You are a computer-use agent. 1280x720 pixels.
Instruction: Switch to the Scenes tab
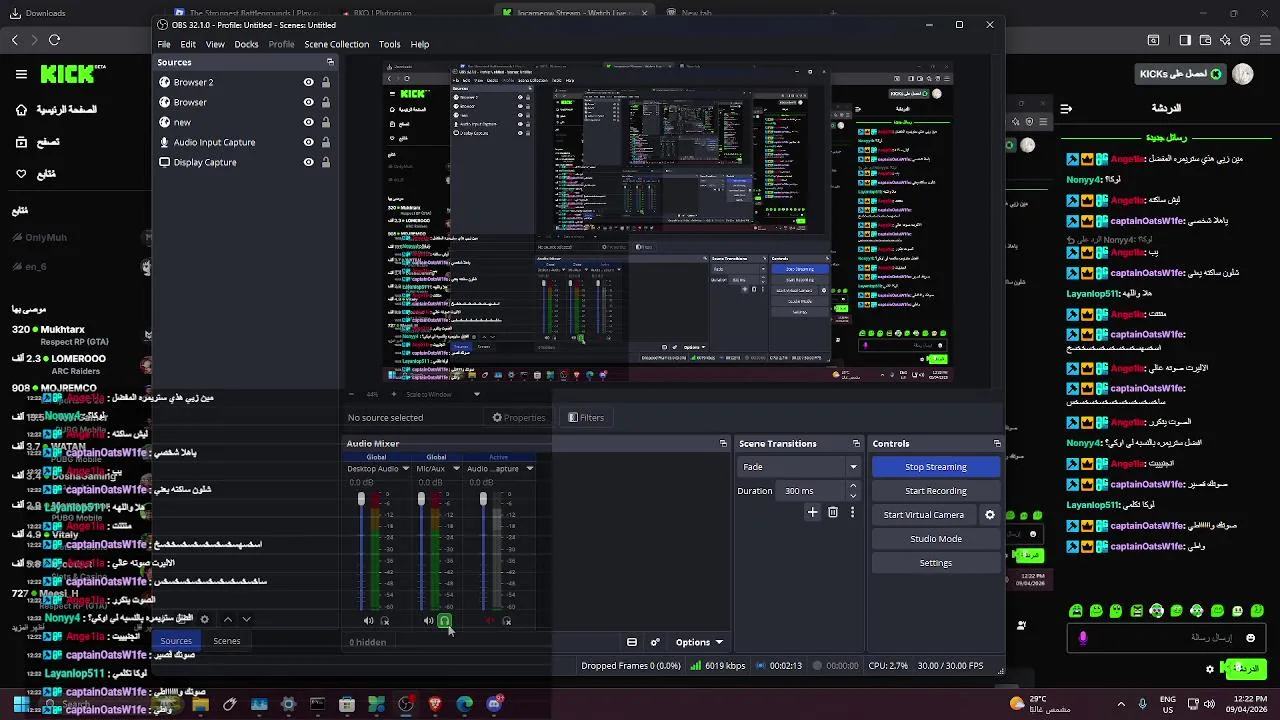coord(226,641)
